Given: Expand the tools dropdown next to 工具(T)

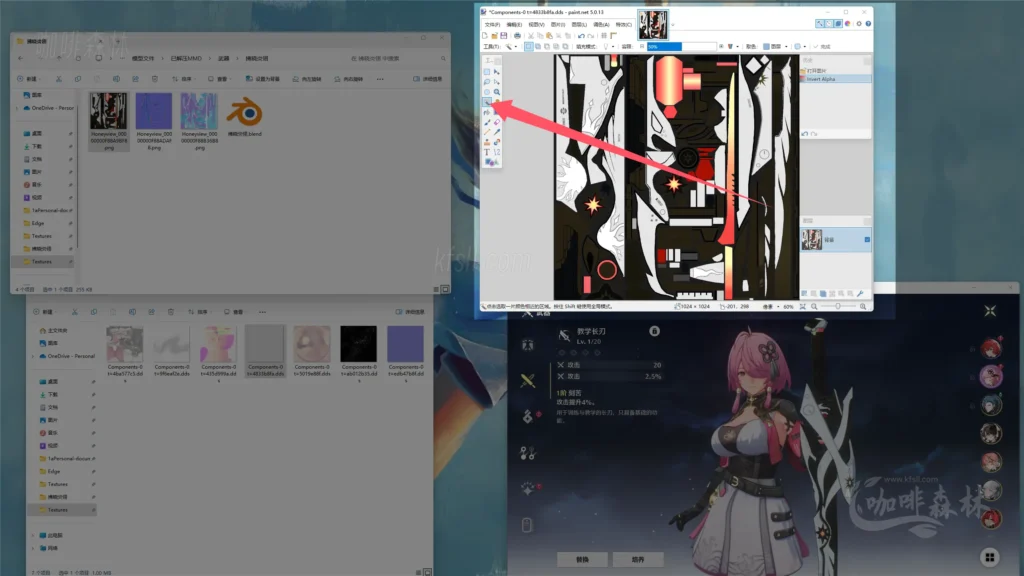Looking at the screenshot, I should coord(516,46).
